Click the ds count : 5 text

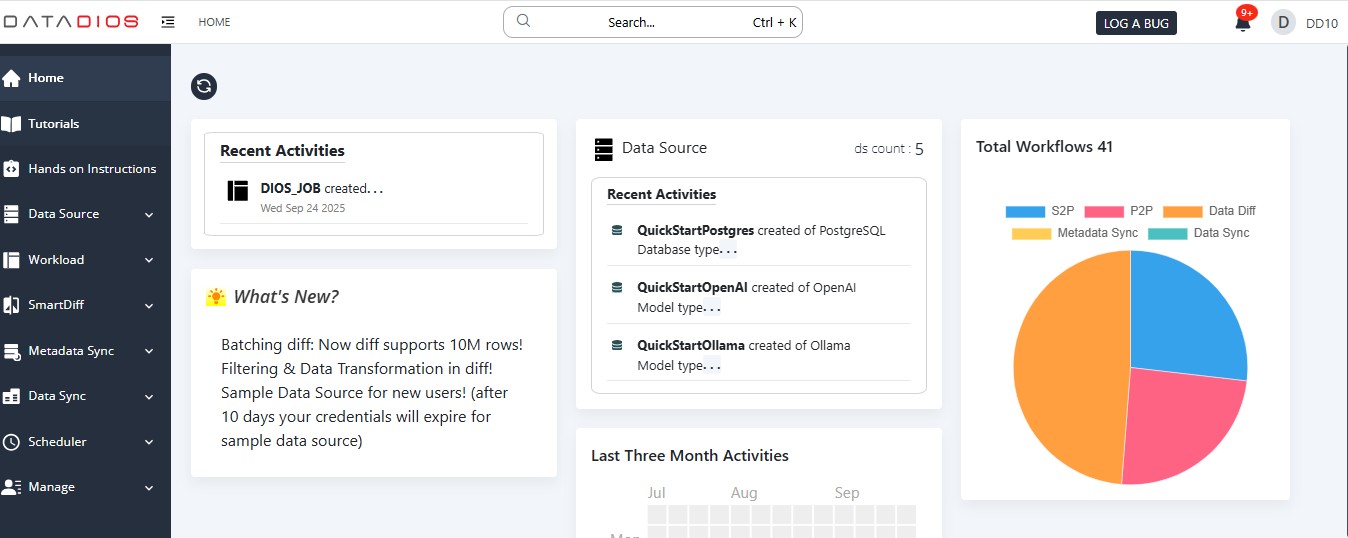(x=889, y=149)
